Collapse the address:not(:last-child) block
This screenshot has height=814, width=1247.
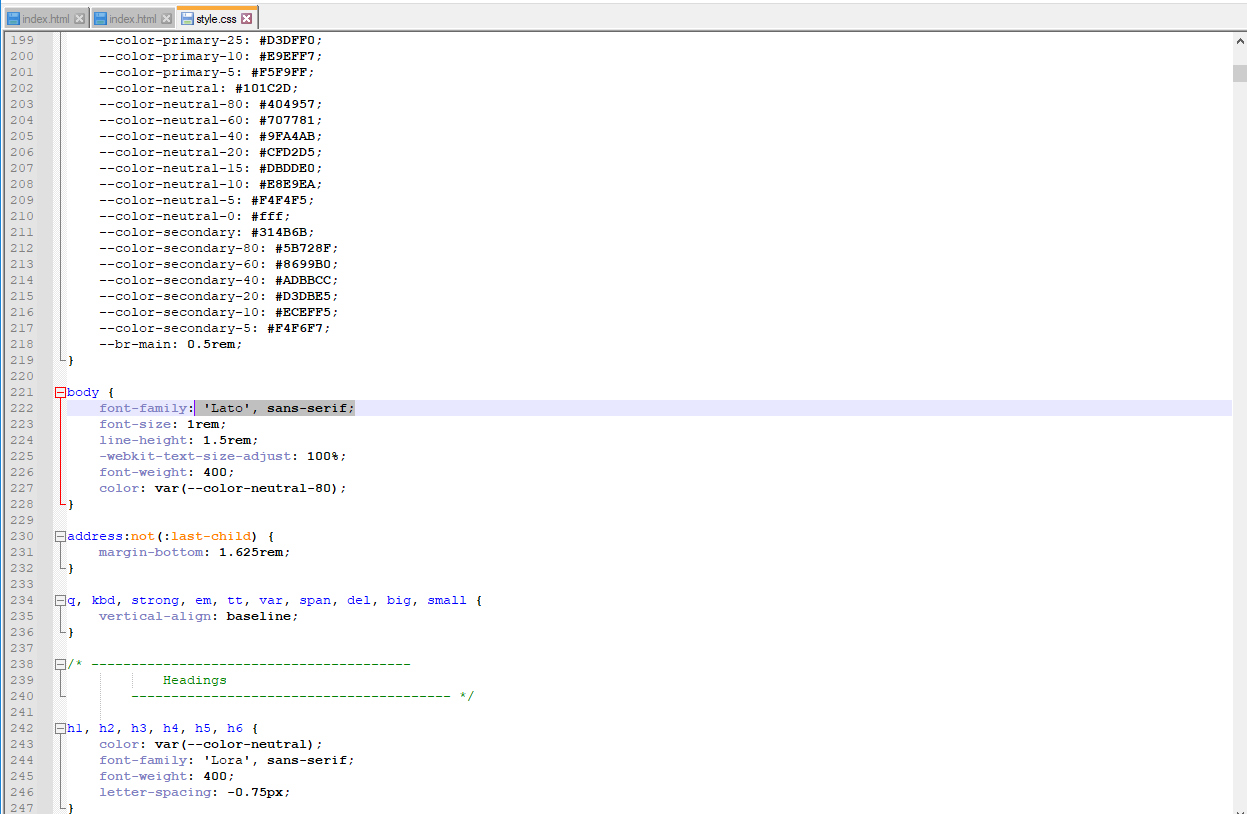coord(60,537)
